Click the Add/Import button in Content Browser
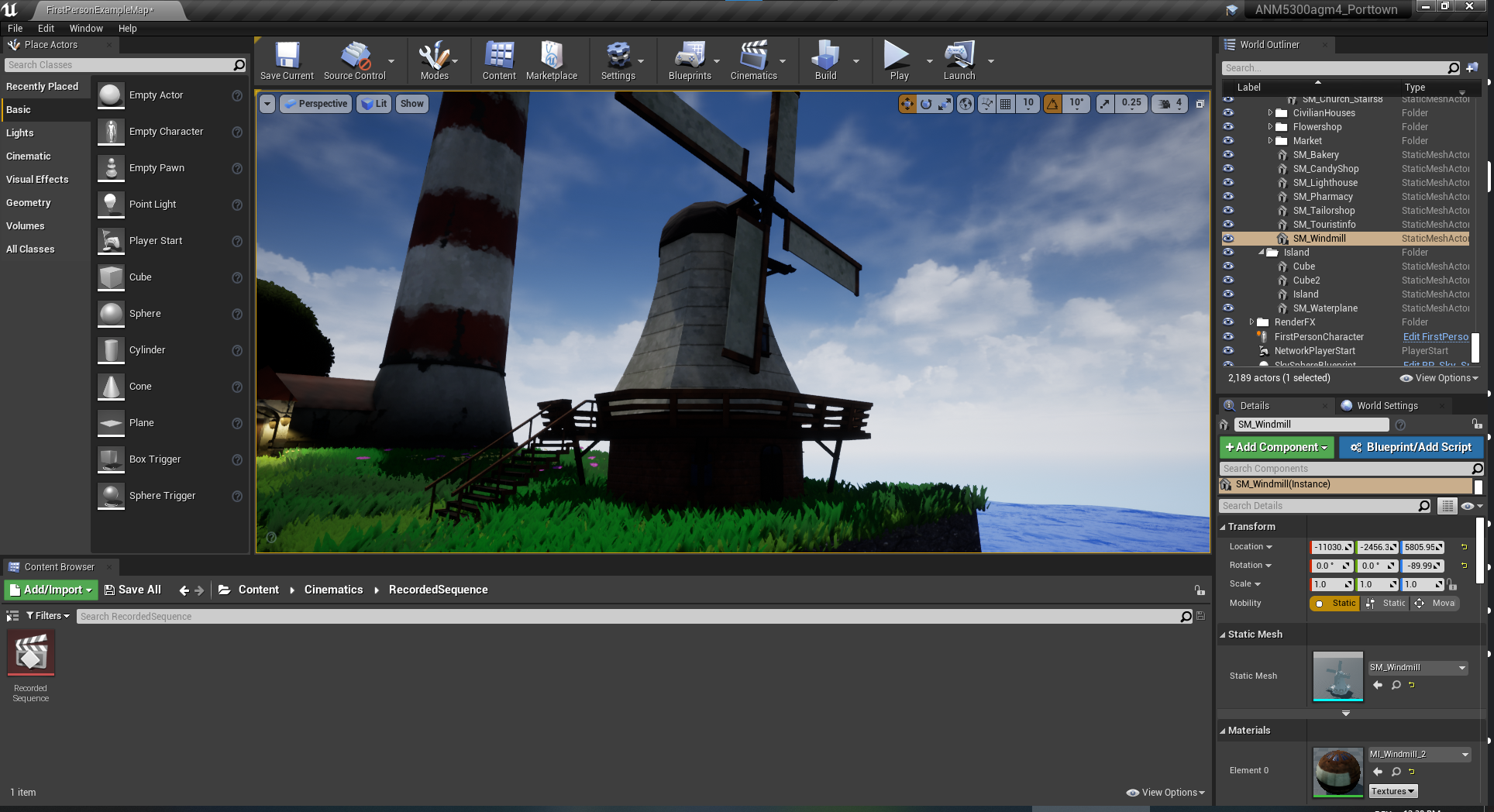 pos(51,590)
